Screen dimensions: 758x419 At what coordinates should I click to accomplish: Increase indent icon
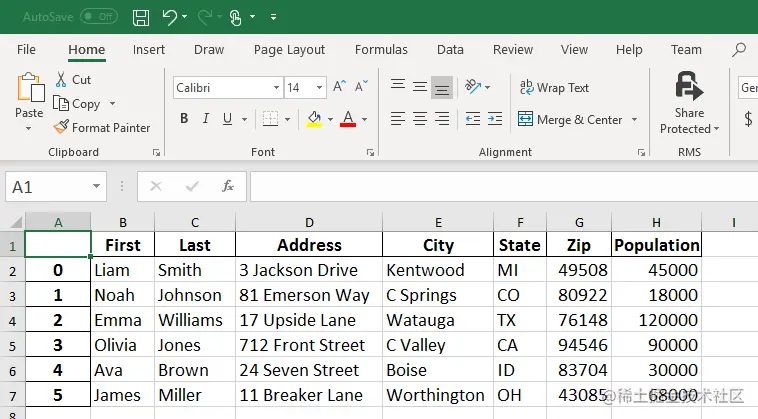click(x=495, y=118)
